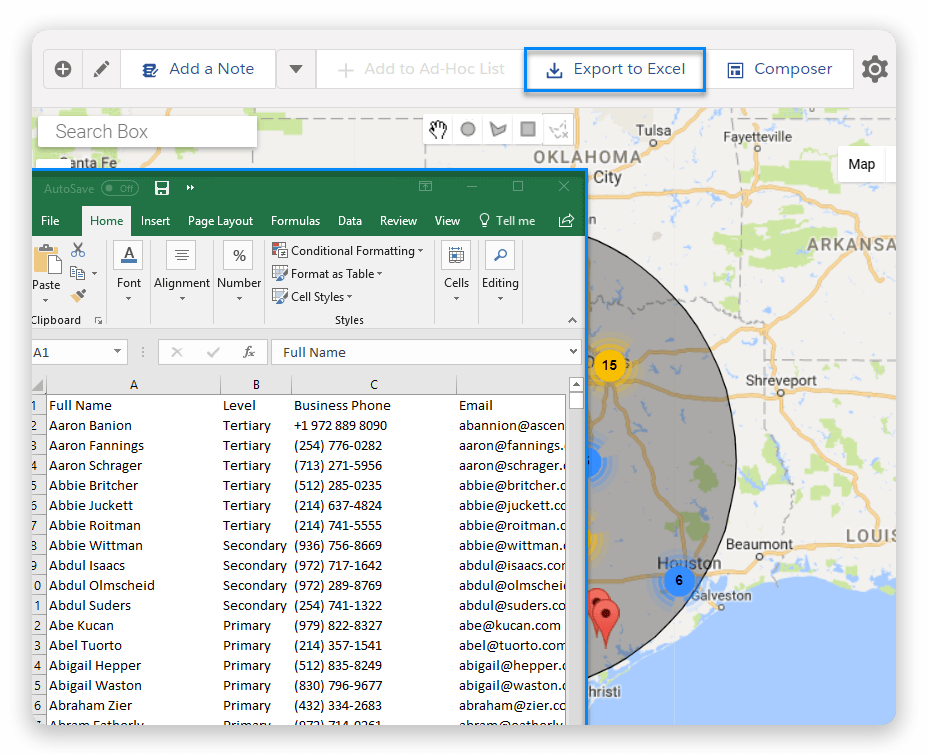Select the circle drawing map tool
The image size is (928, 754).
(x=468, y=128)
